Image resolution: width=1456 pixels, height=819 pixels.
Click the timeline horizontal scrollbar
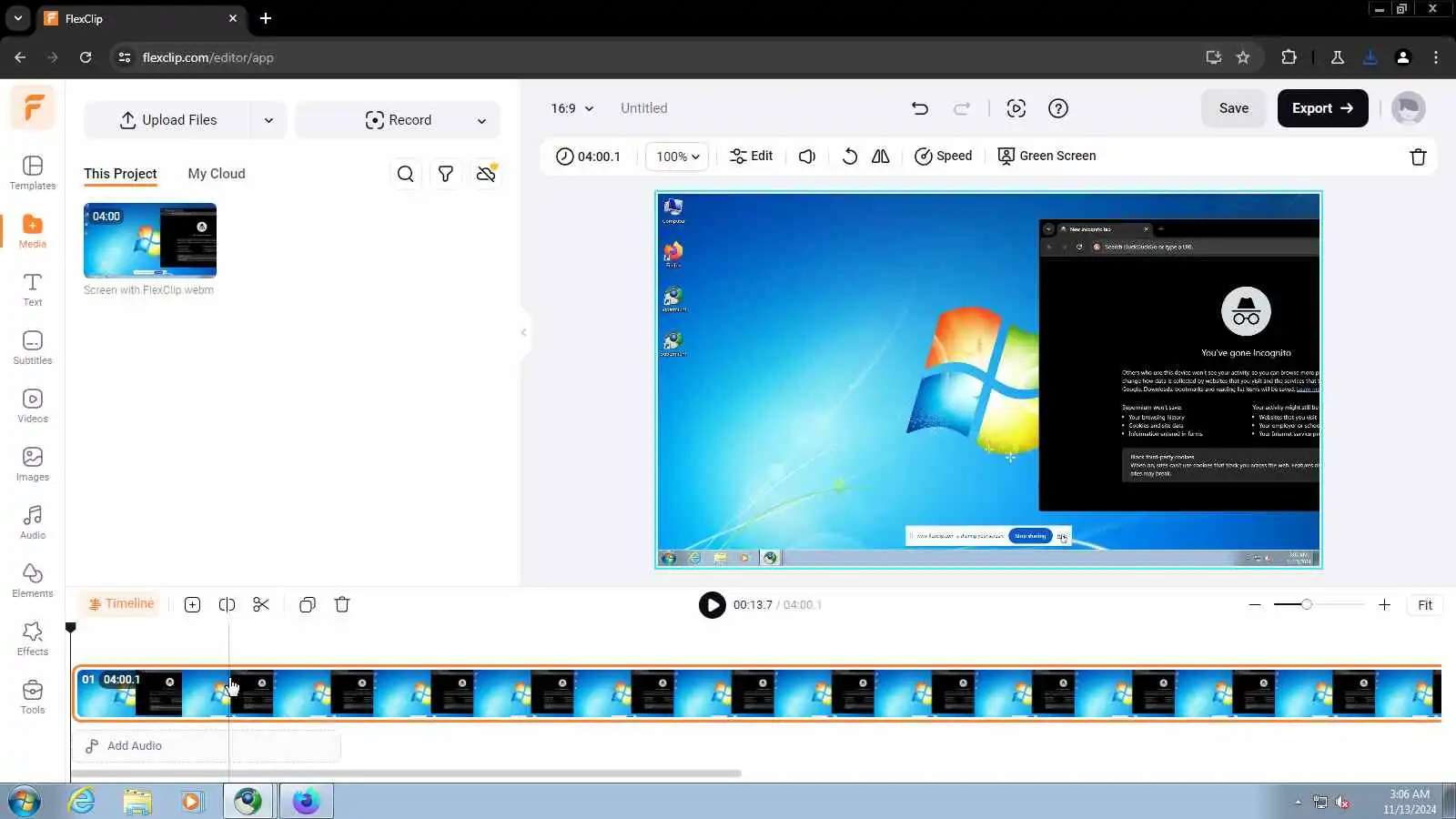click(x=408, y=773)
